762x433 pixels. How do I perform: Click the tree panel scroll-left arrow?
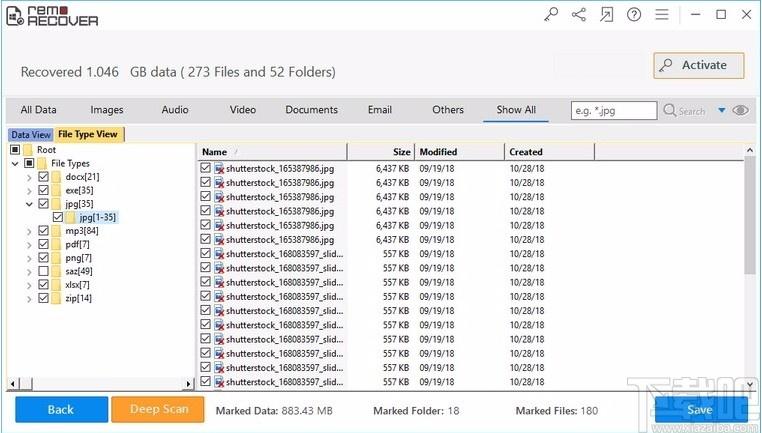tap(13, 384)
